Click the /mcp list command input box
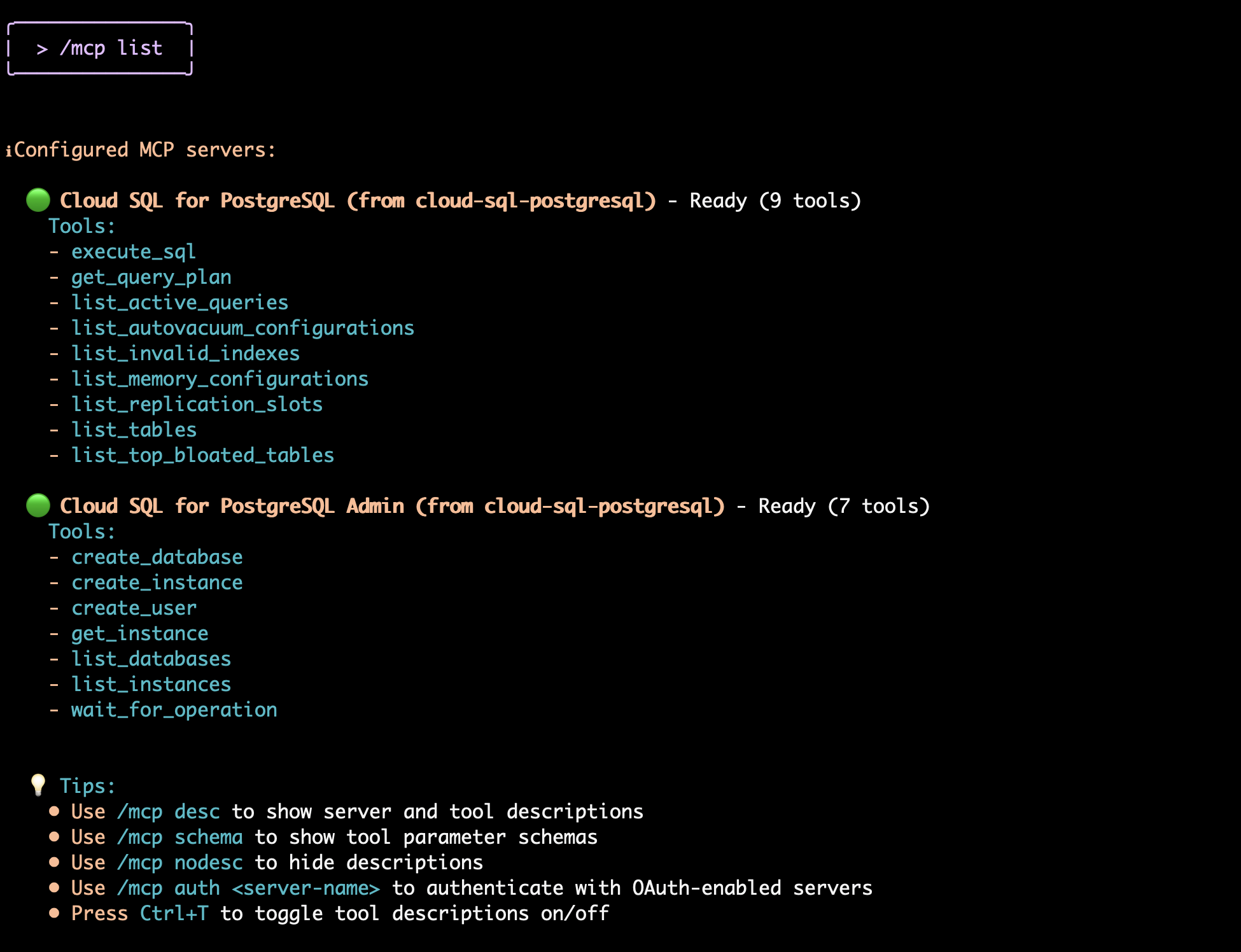This screenshot has width=1241, height=952. click(x=100, y=49)
